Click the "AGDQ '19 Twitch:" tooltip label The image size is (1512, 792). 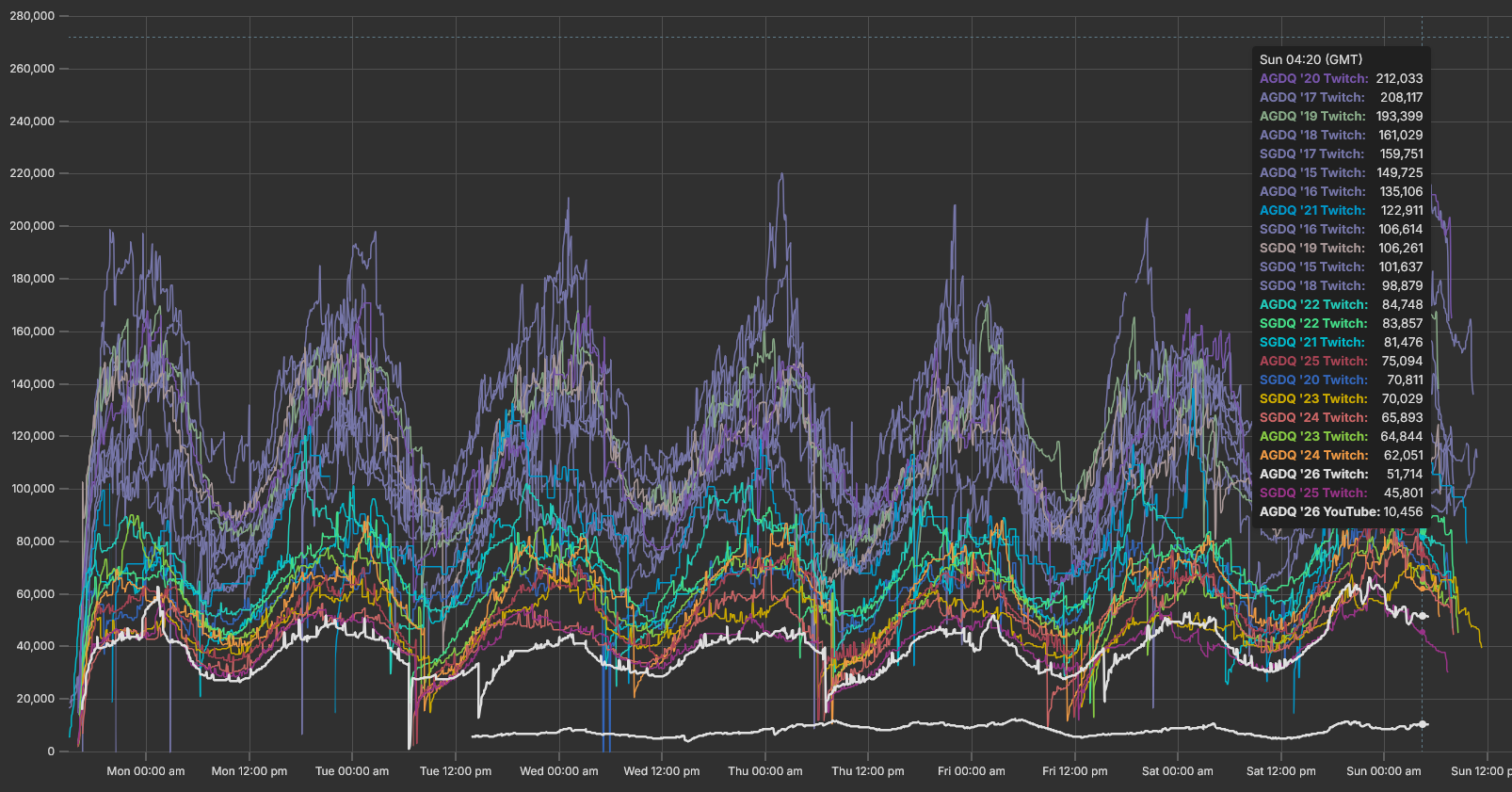tap(1312, 116)
